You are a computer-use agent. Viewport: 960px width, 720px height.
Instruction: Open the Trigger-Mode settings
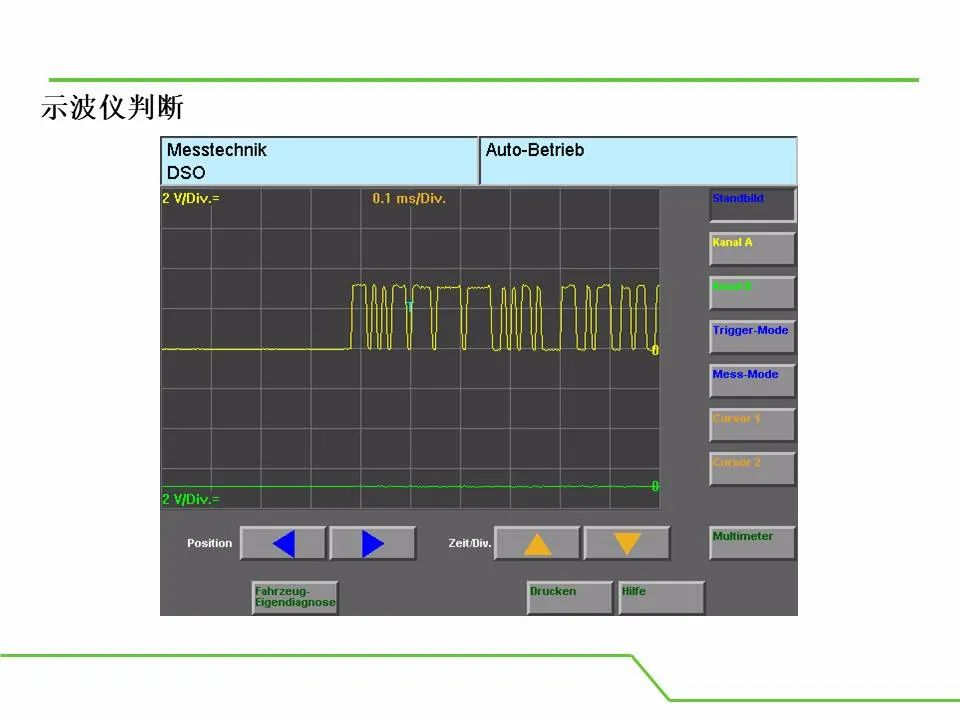click(x=752, y=337)
